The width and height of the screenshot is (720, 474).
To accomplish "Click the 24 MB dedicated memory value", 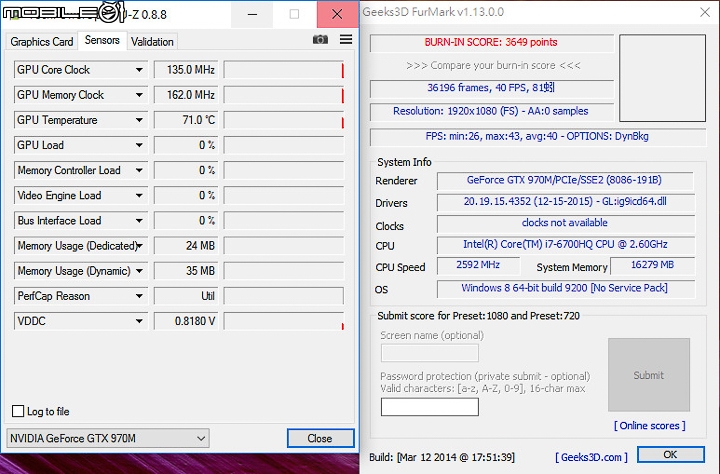I will tap(186, 246).
